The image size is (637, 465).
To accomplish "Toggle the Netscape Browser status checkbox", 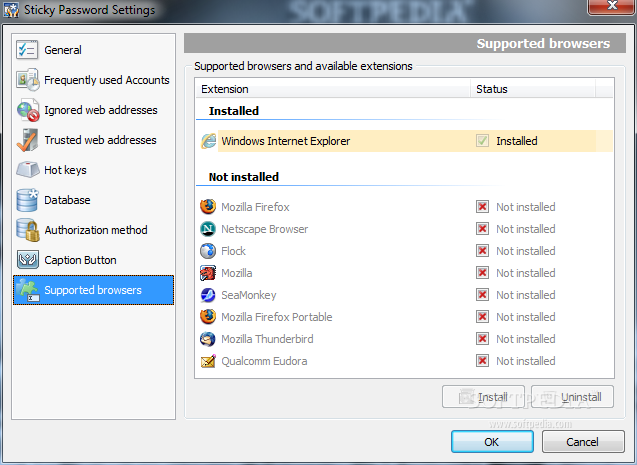I will [x=482, y=229].
